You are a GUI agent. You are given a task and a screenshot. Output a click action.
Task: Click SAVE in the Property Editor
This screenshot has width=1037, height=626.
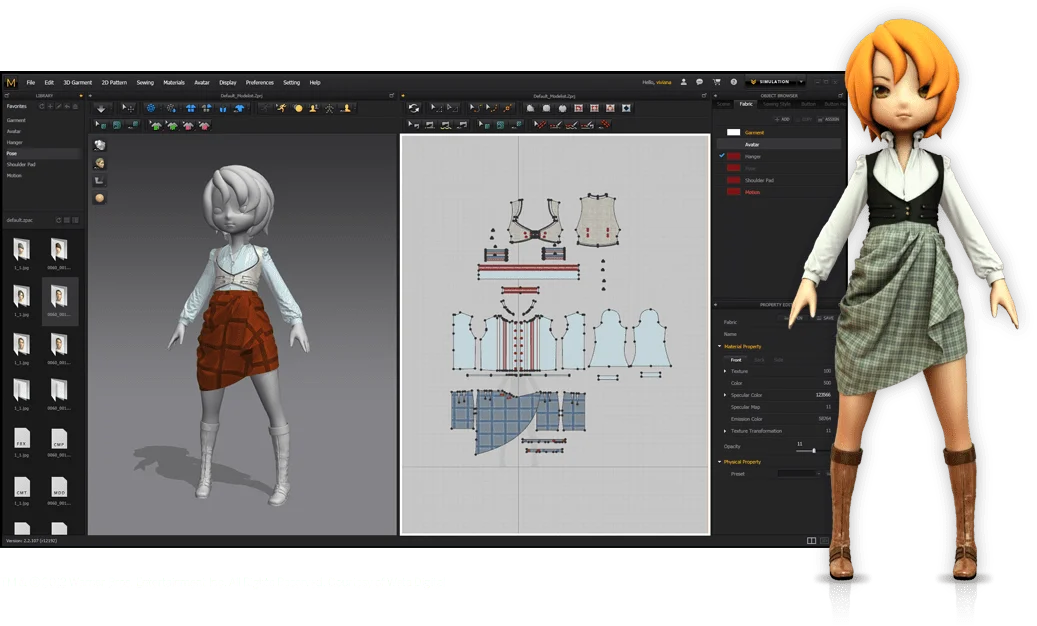tap(828, 317)
